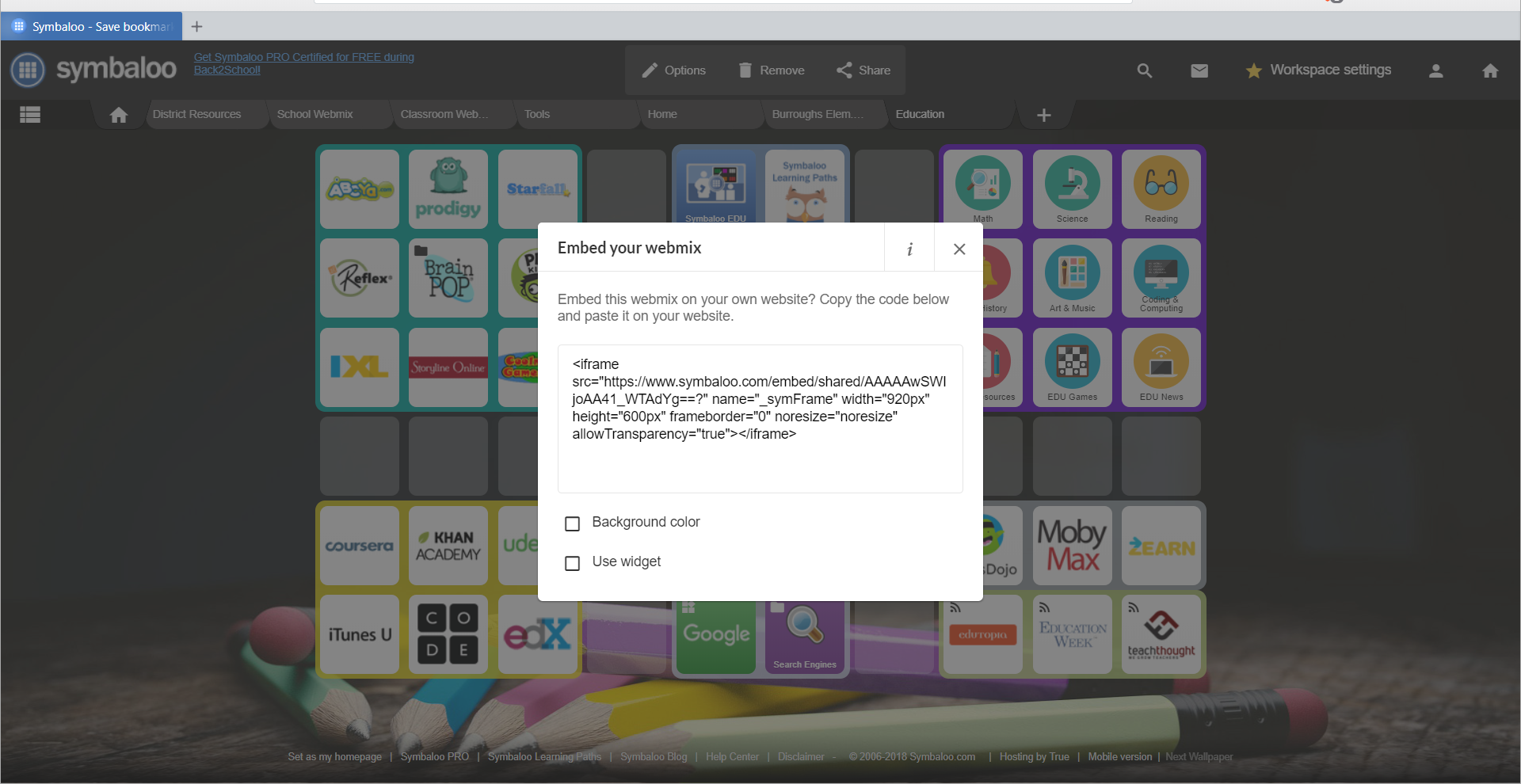Open the BrainPOP tile
Image resolution: width=1521 pixels, height=784 pixels.
[x=448, y=278]
